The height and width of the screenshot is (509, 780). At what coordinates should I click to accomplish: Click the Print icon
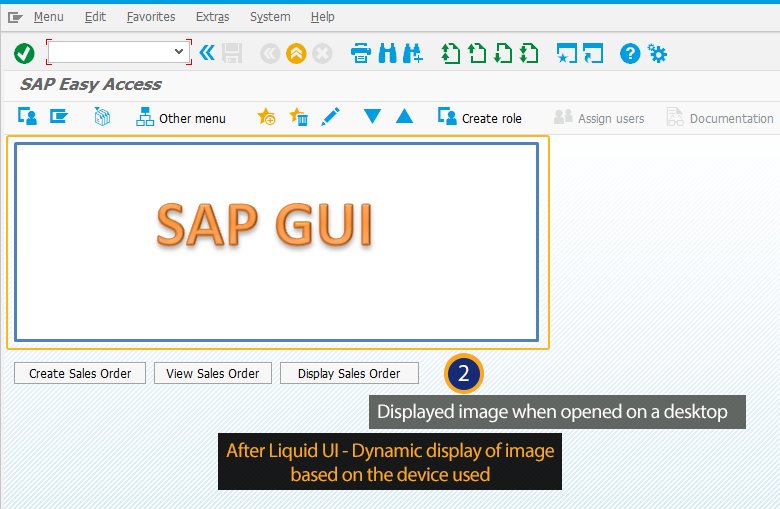[x=361, y=53]
